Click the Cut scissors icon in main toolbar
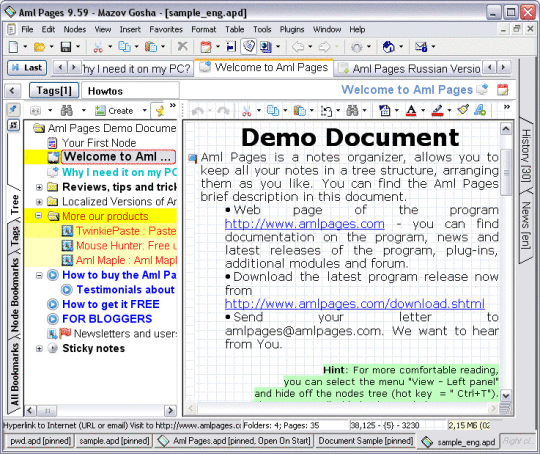The width and height of the screenshot is (540, 454). 98,47
